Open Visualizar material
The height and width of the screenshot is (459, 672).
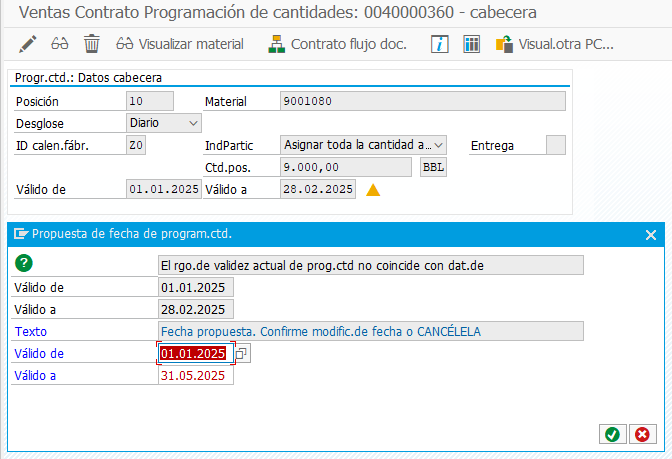[180, 44]
